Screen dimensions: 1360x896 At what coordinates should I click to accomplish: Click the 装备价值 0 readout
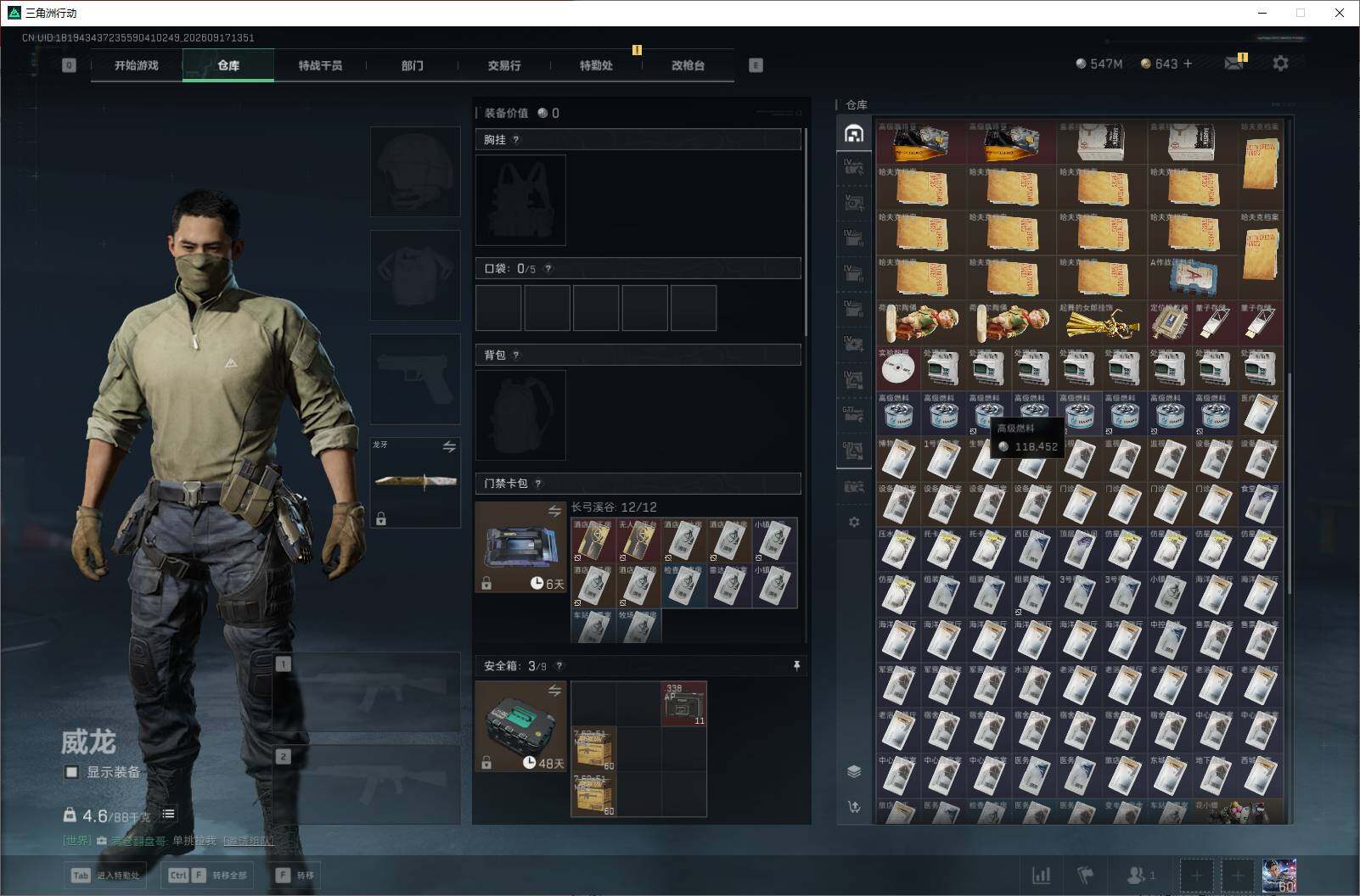(x=521, y=113)
